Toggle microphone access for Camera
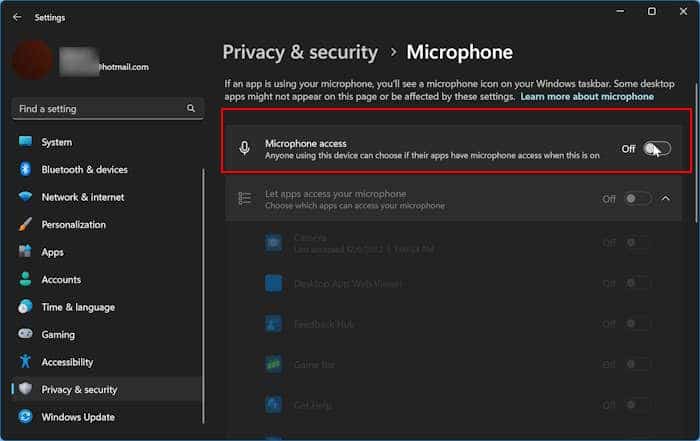Image resolution: width=700 pixels, height=441 pixels. [x=637, y=243]
